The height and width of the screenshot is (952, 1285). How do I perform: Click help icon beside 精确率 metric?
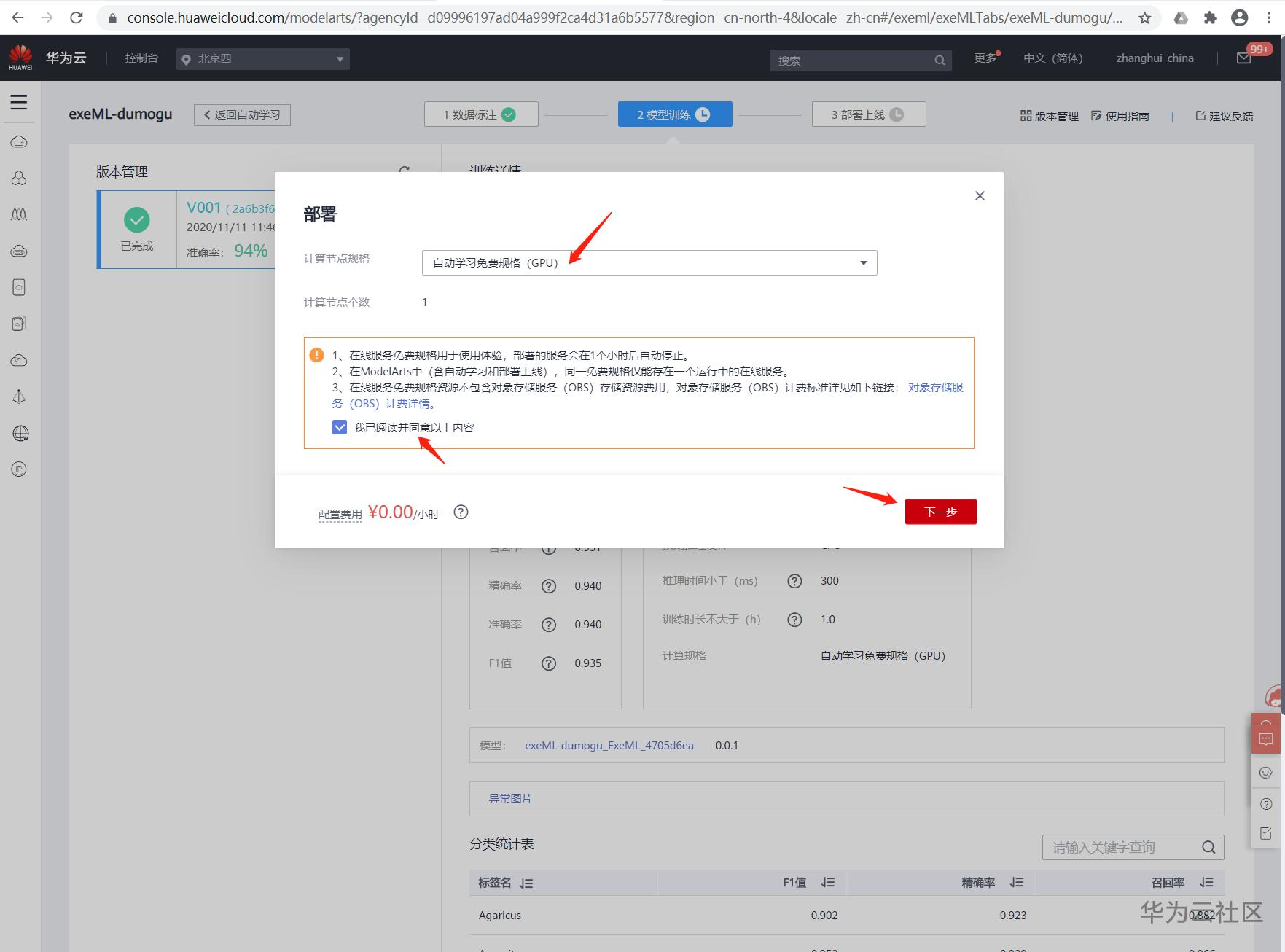point(549,586)
